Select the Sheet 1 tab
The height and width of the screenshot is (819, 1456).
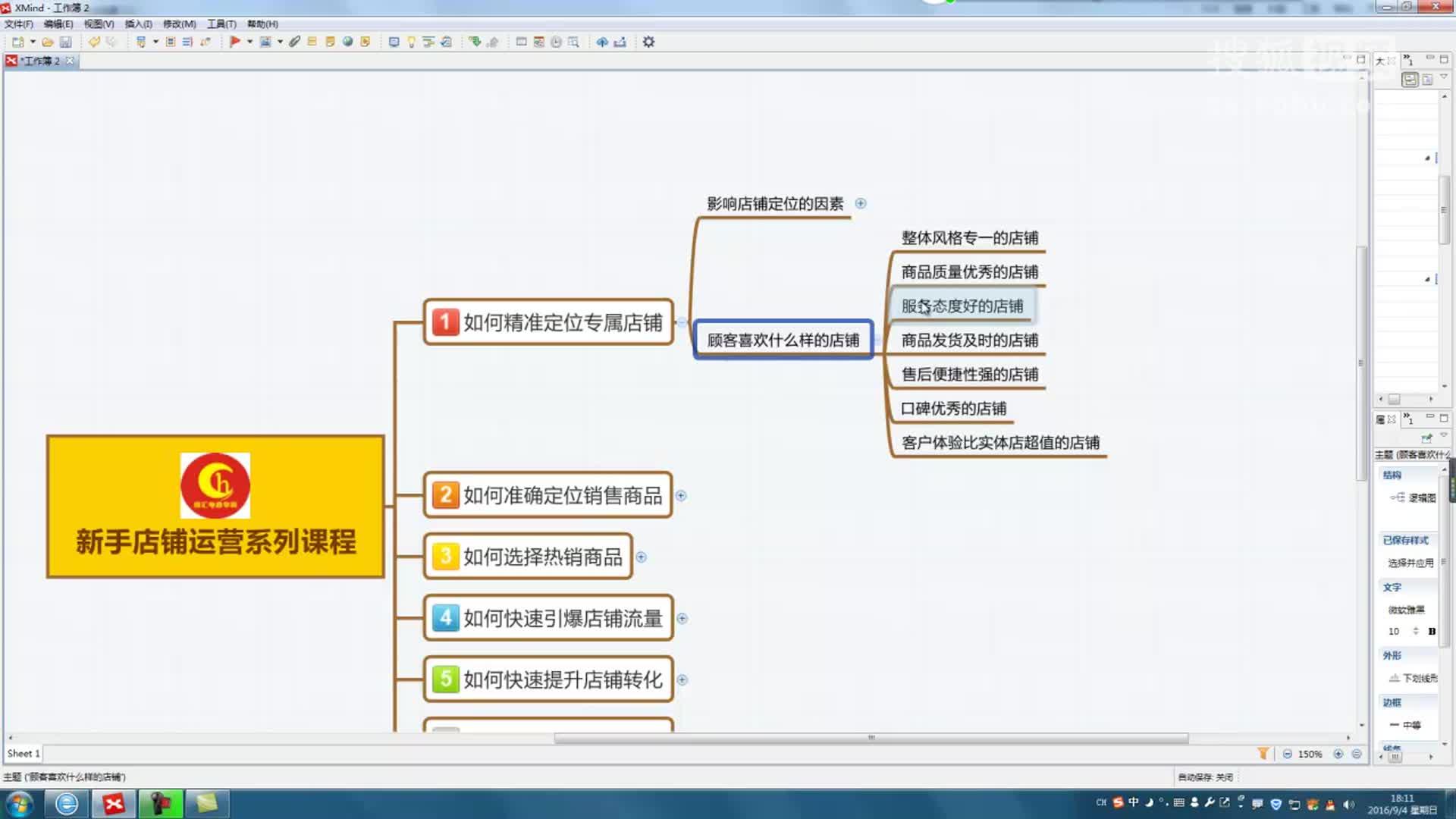(23, 754)
